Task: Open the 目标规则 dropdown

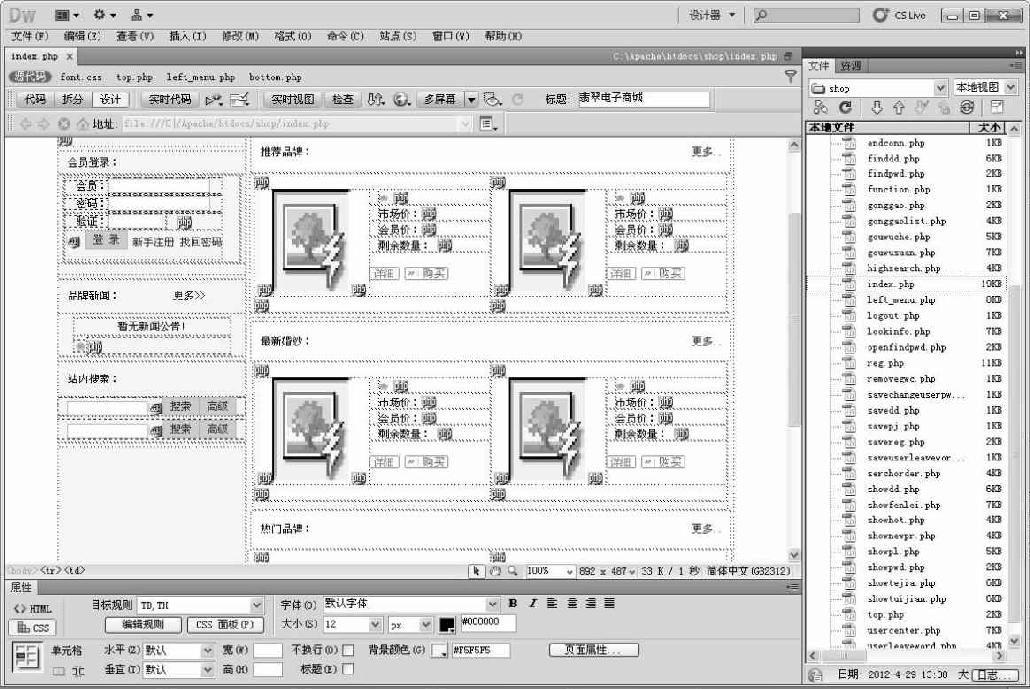Action: pyautogui.click(x=257, y=605)
